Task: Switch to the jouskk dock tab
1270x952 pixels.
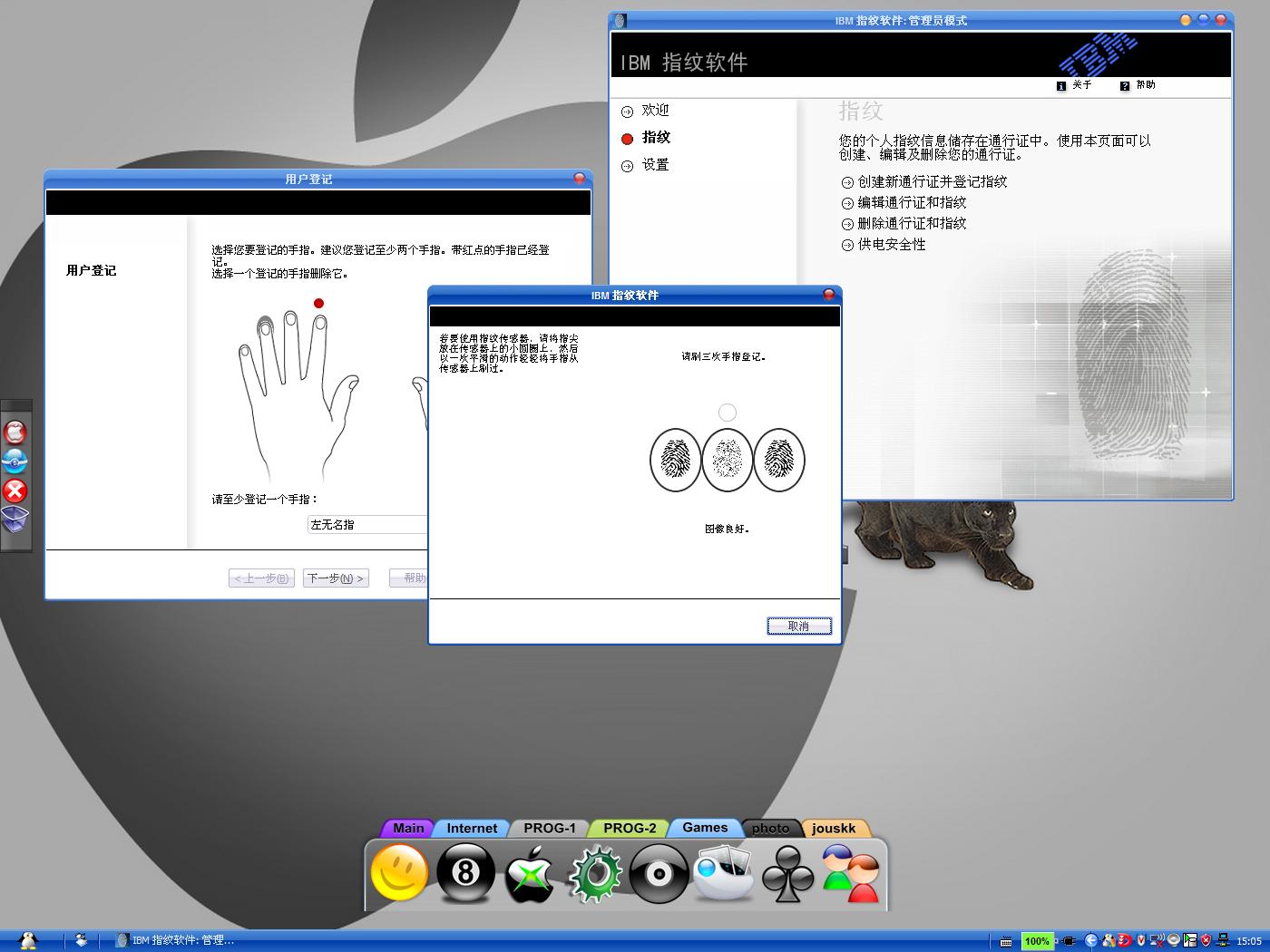Action: pyautogui.click(x=834, y=828)
